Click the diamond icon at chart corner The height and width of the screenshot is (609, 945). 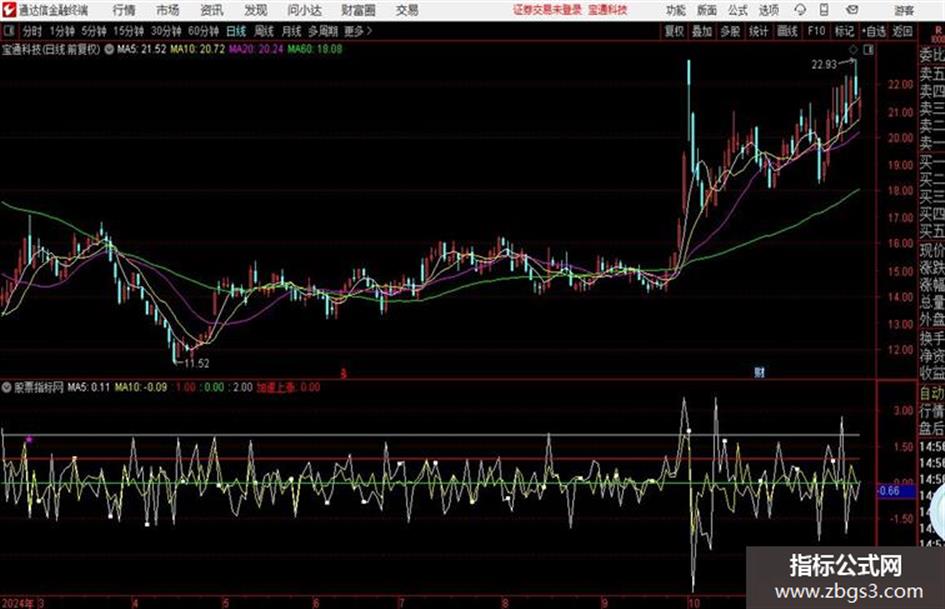pyautogui.click(x=853, y=50)
